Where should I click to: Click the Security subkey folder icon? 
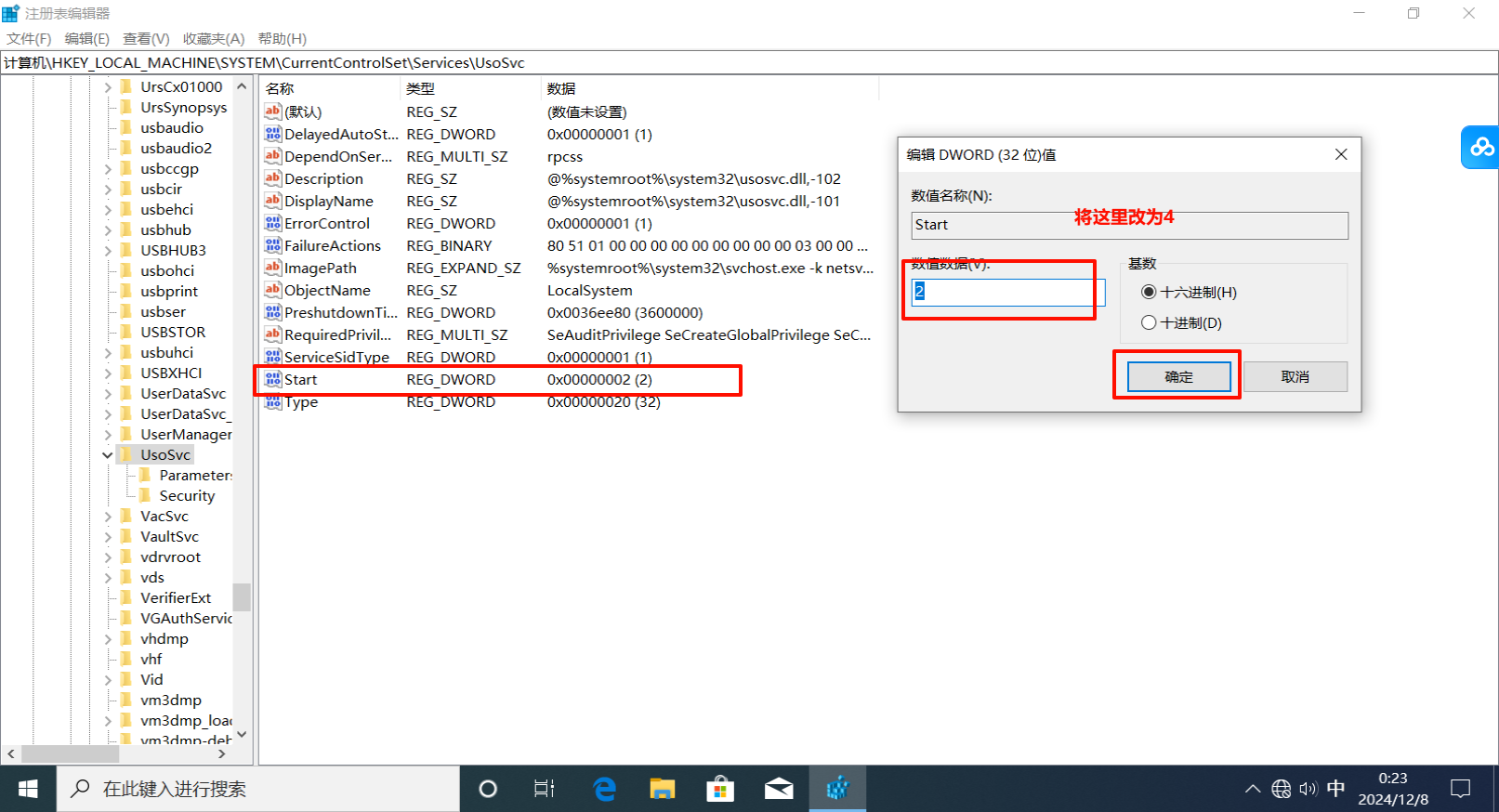(145, 495)
